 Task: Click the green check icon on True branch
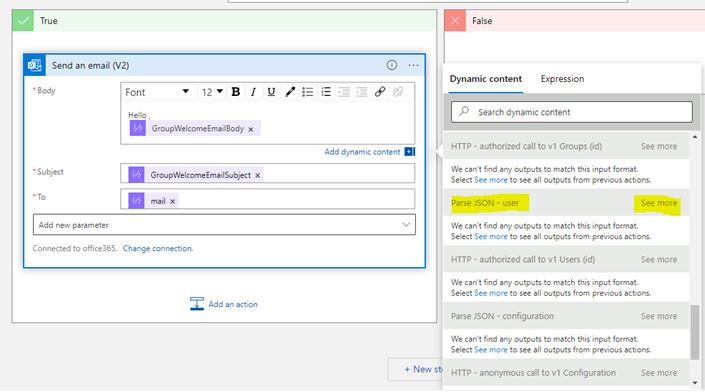pyautogui.click(x=23, y=21)
